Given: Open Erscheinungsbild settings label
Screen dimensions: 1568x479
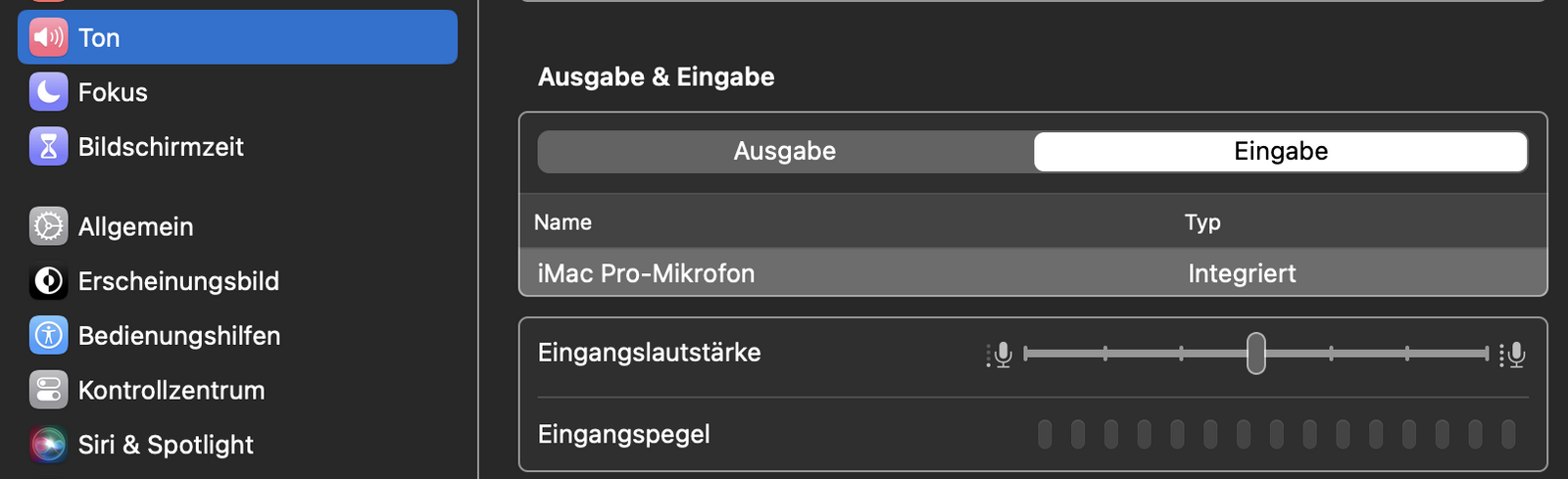Looking at the screenshot, I should tap(178, 281).
